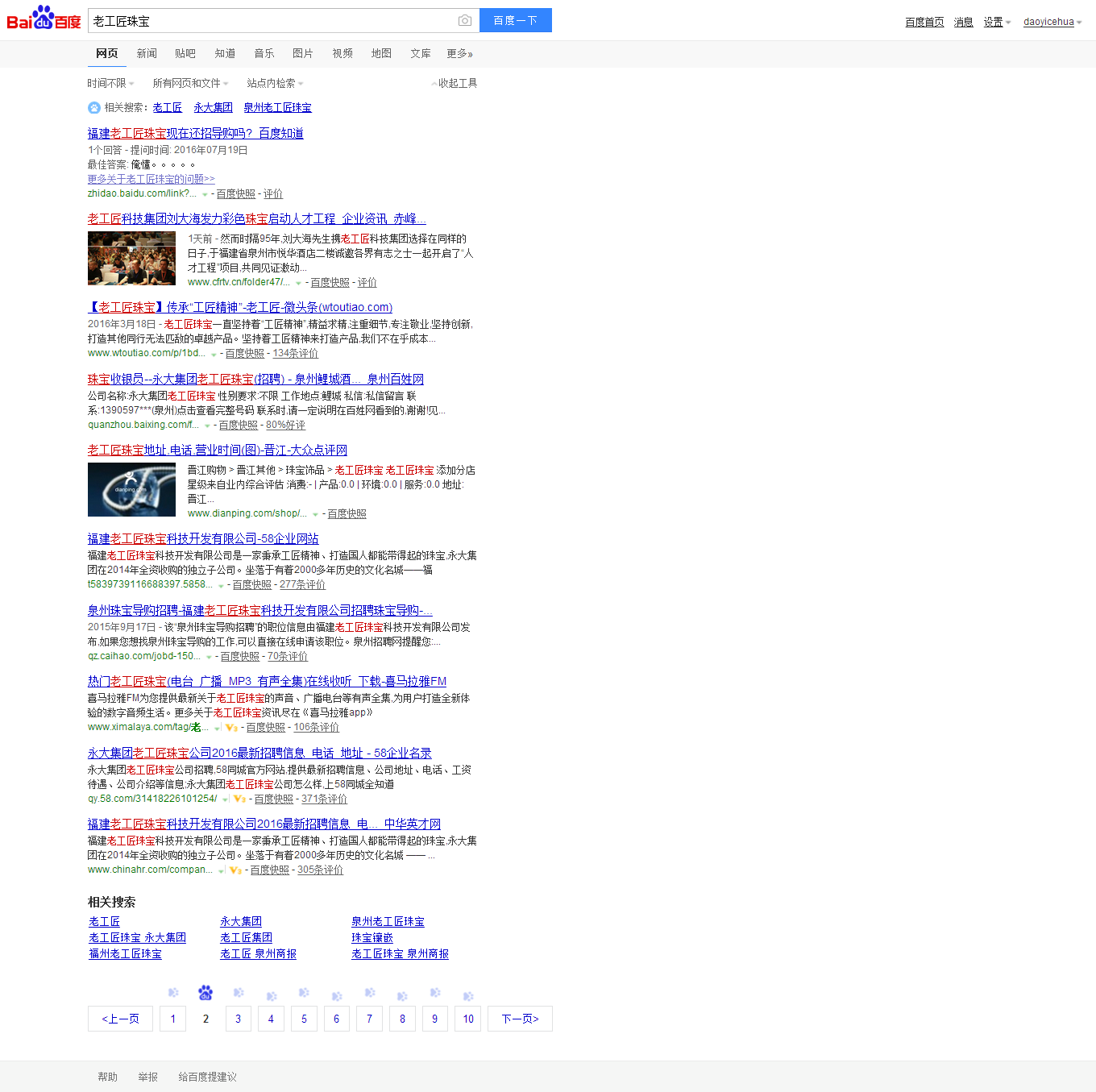Click the paw icon above page 1
This screenshot has width=1096, height=1092.
pos(172,993)
